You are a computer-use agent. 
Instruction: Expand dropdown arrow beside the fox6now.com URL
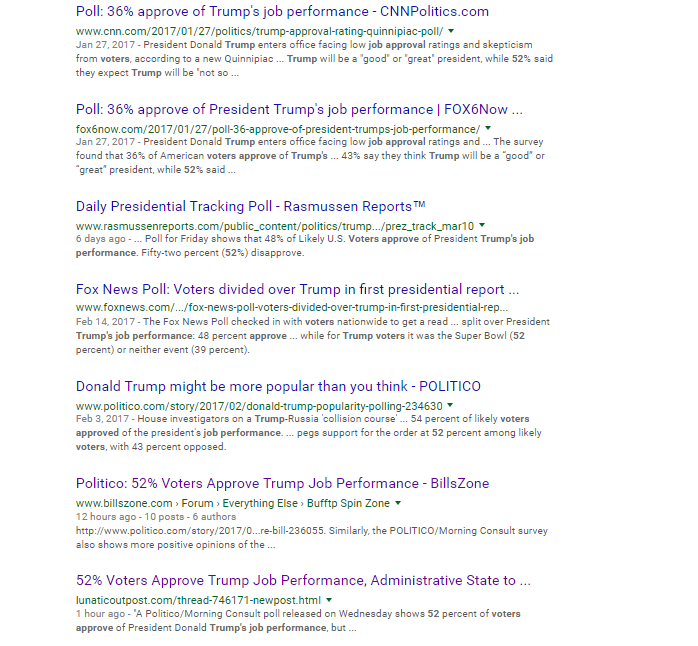488,129
